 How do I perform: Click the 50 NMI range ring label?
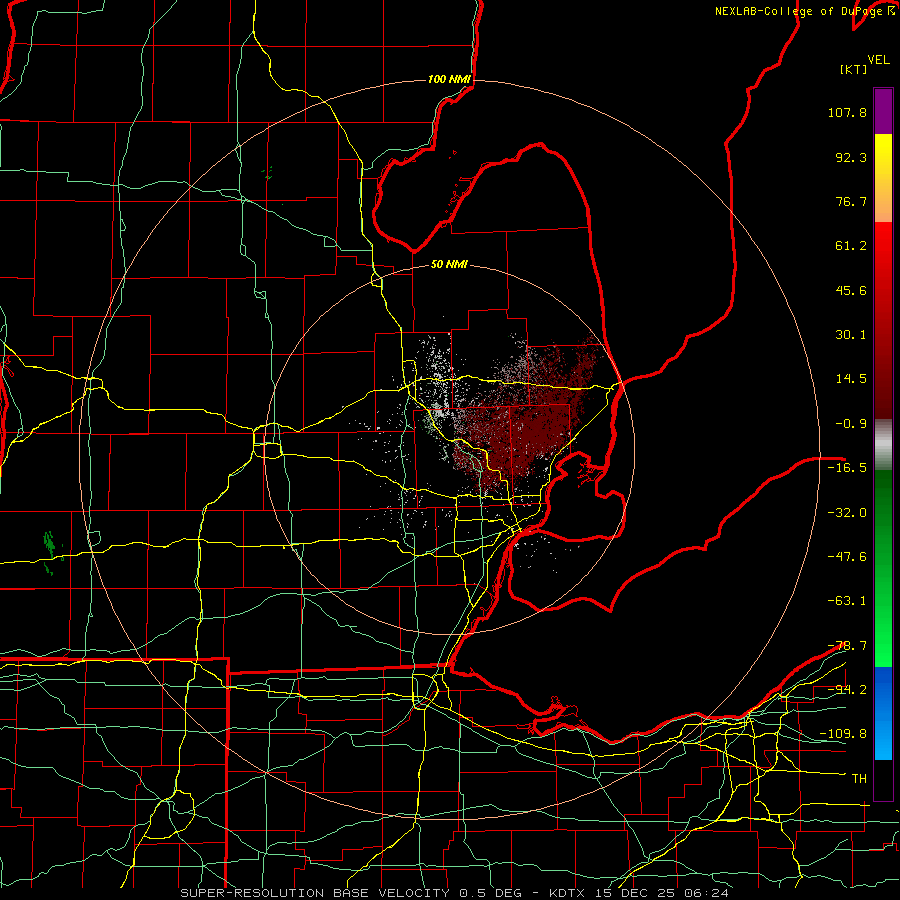(x=449, y=265)
